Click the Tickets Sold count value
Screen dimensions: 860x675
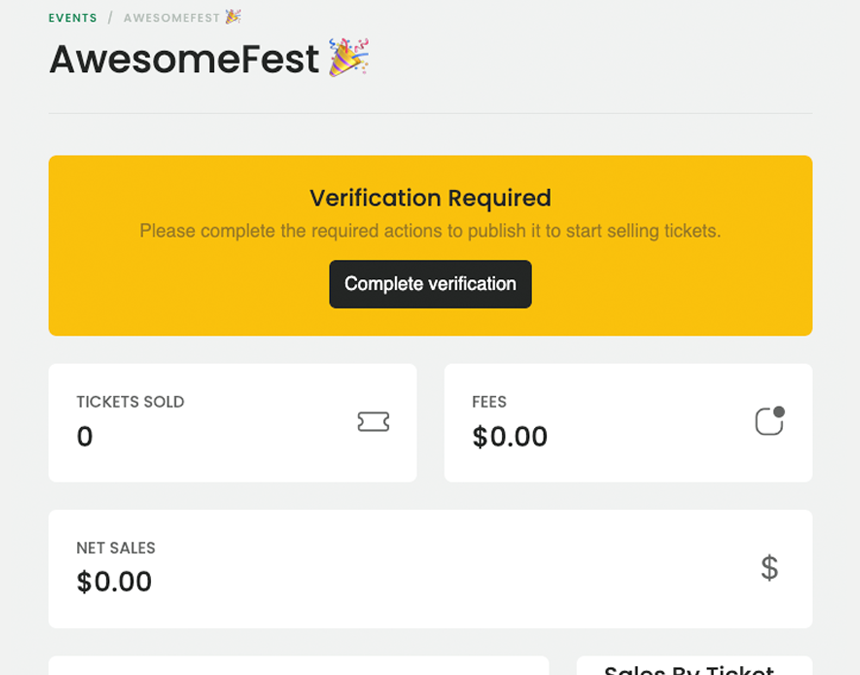[84, 436]
